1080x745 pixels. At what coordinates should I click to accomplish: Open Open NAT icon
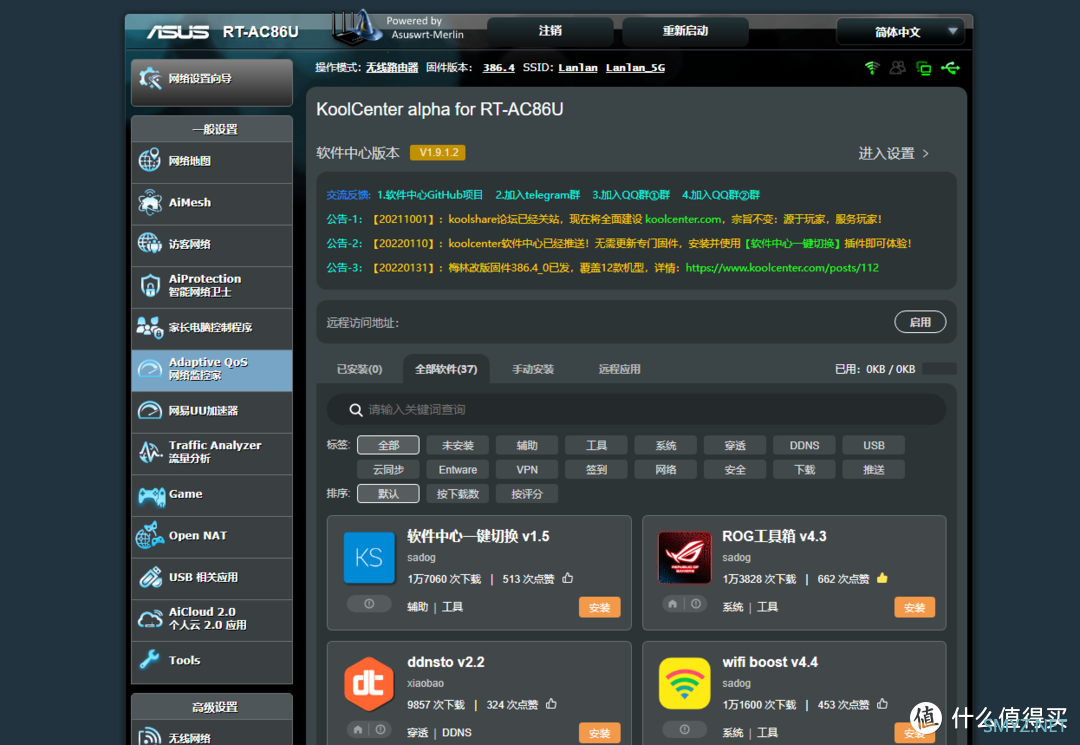pyautogui.click(x=149, y=536)
